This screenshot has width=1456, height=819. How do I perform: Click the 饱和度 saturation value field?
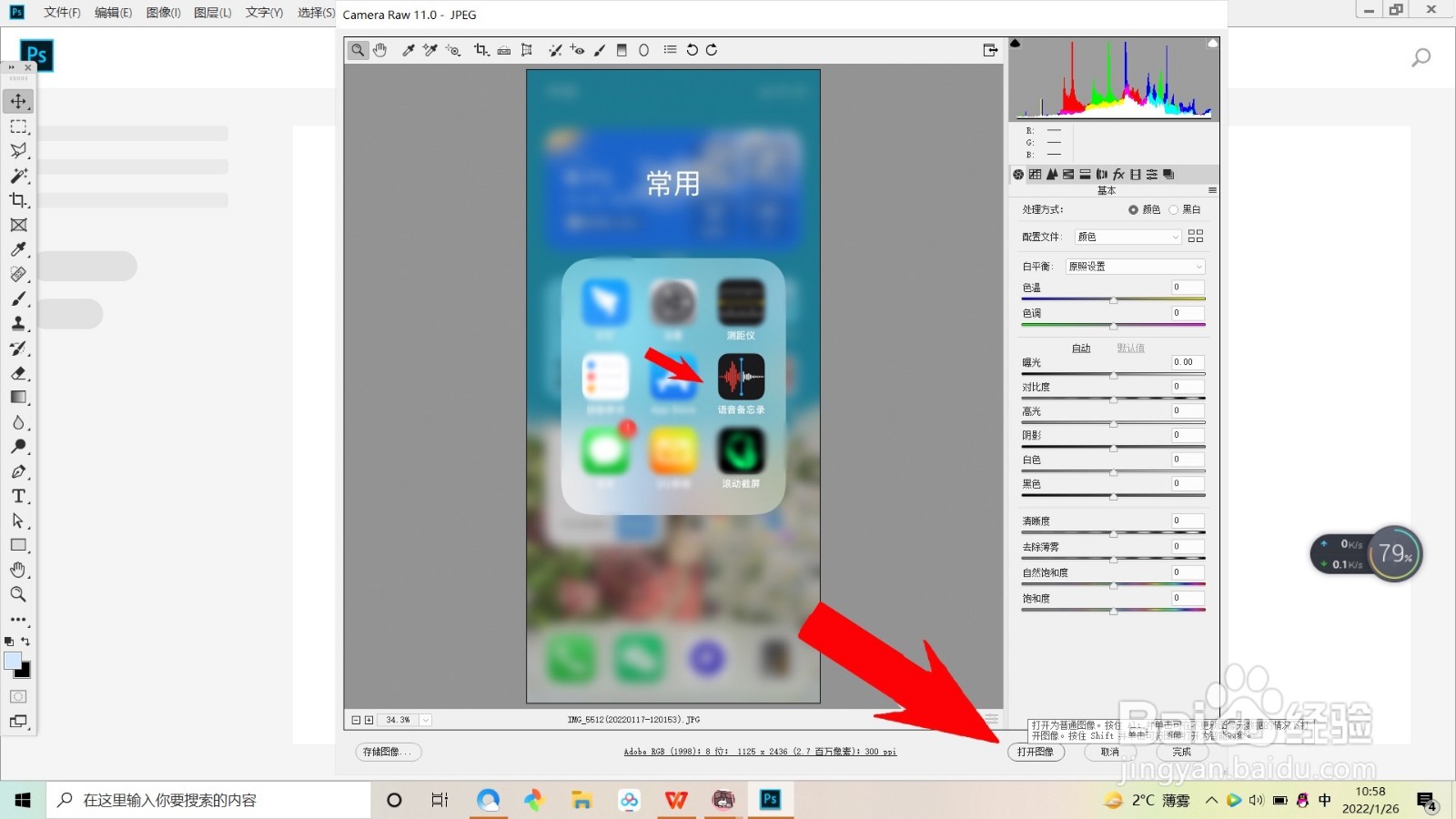(1188, 598)
